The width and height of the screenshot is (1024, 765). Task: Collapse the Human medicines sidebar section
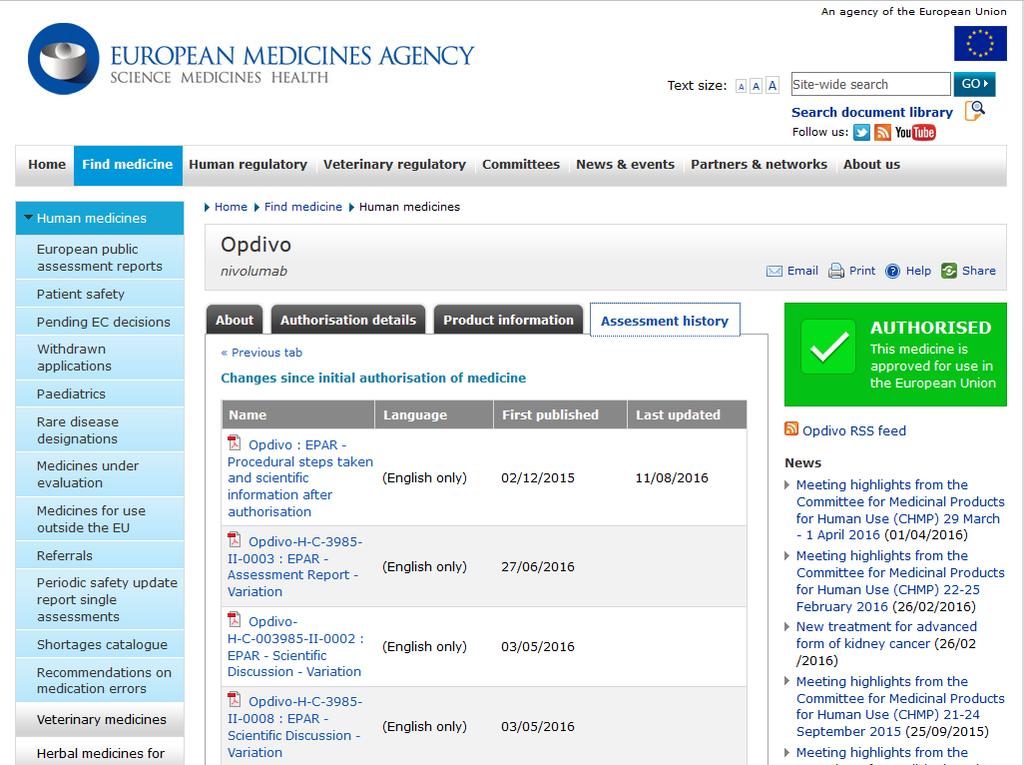pyautogui.click(x=28, y=218)
